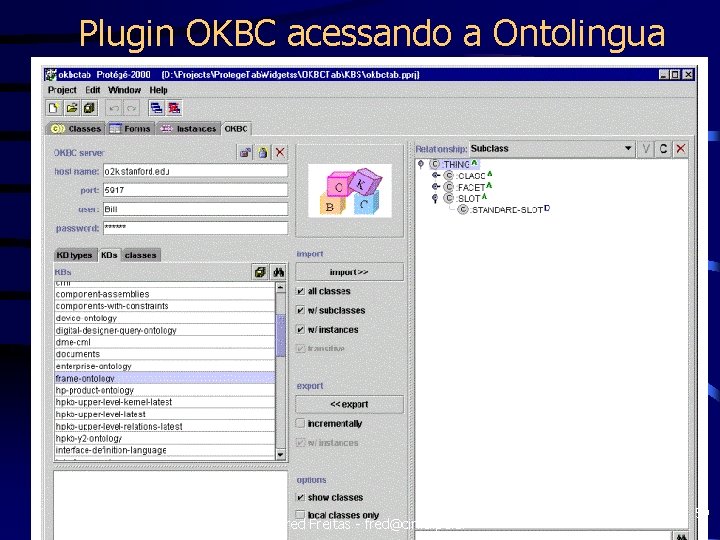
Task: Click the KBs list scroll up arrow
Action: coord(281,287)
